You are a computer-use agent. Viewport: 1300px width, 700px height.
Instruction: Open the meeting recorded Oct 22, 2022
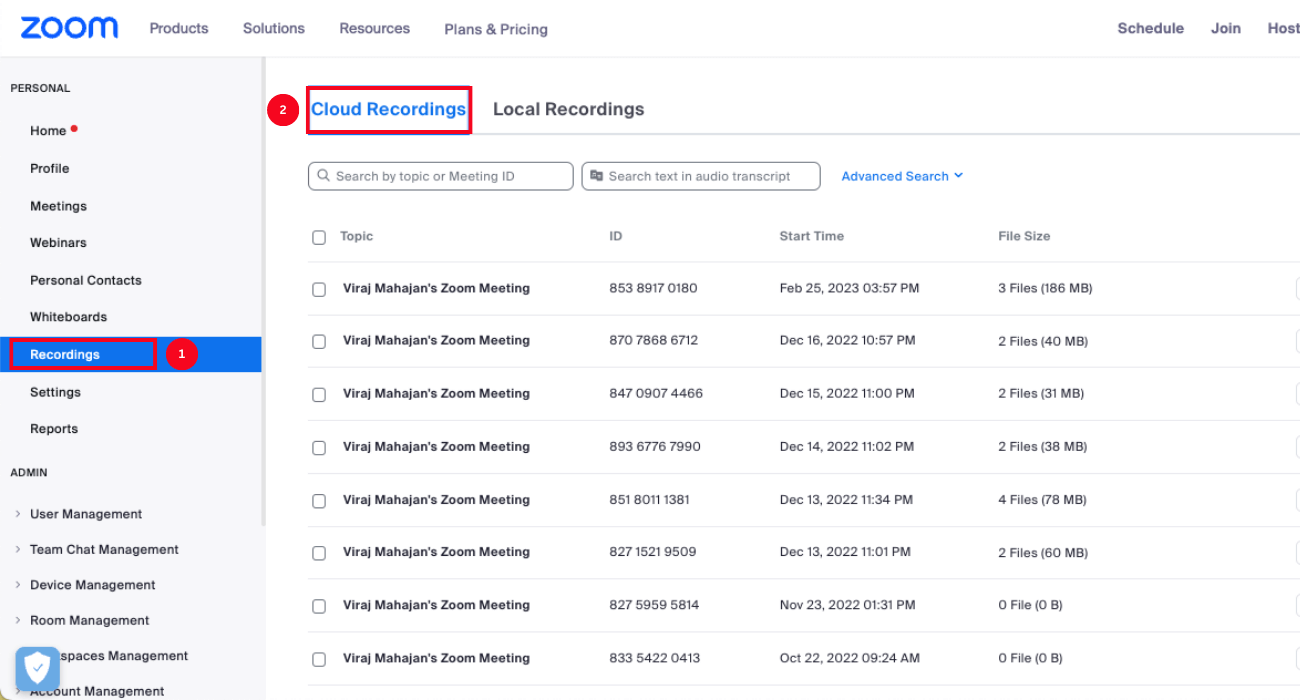tap(436, 658)
